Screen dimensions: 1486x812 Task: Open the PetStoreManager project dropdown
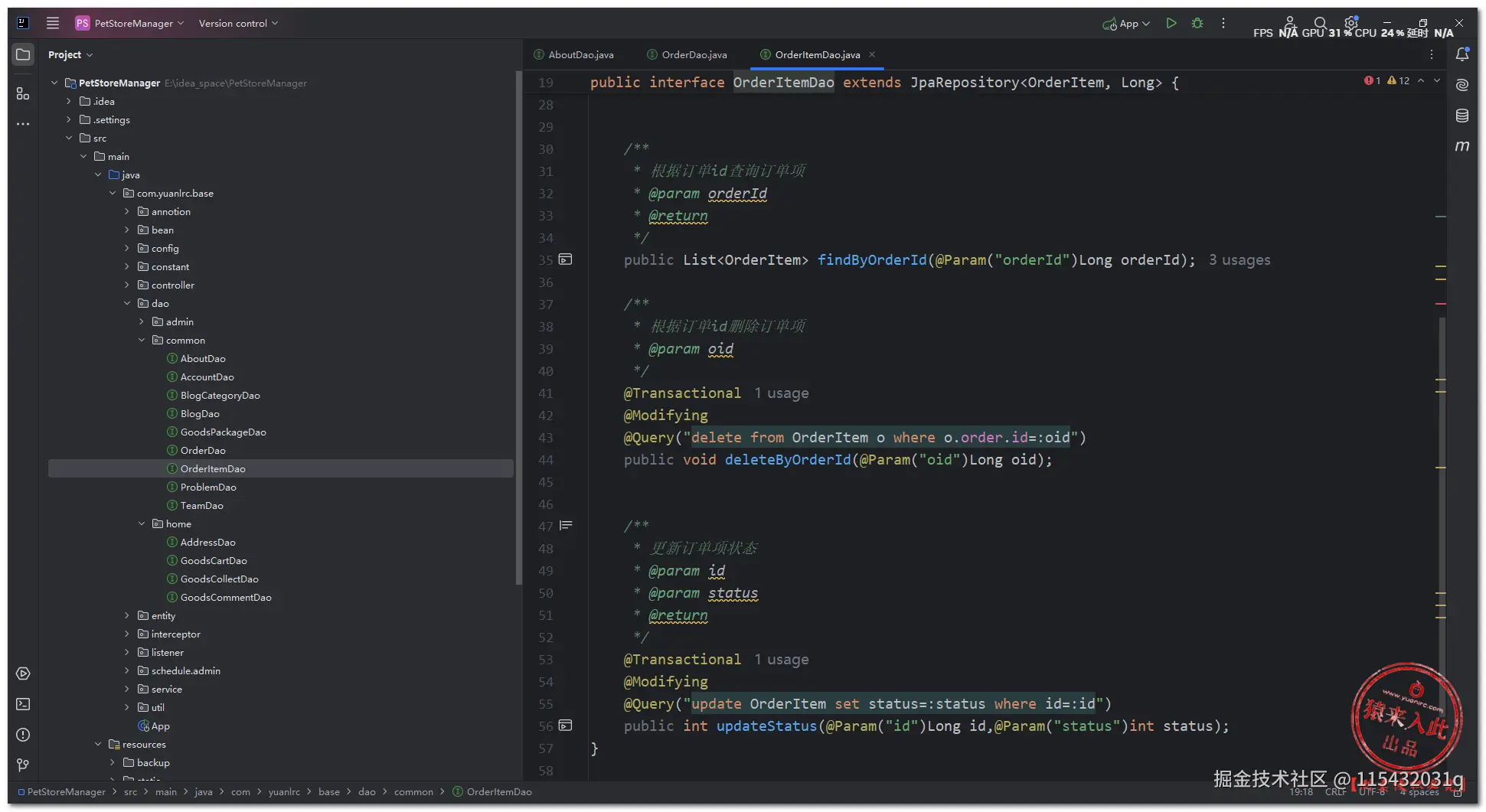pyautogui.click(x=130, y=23)
